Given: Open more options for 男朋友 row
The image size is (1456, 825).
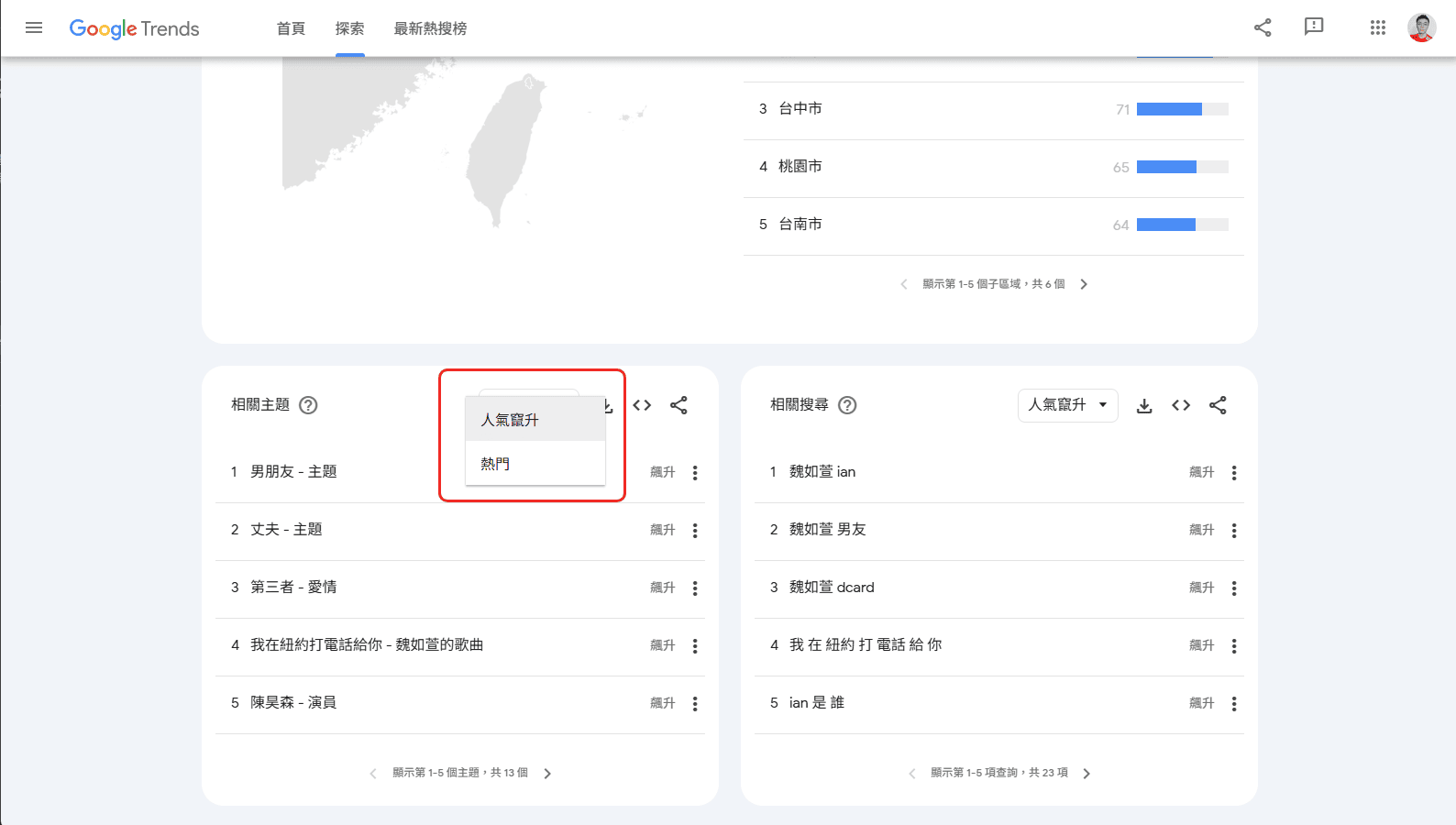Looking at the screenshot, I should 695,473.
